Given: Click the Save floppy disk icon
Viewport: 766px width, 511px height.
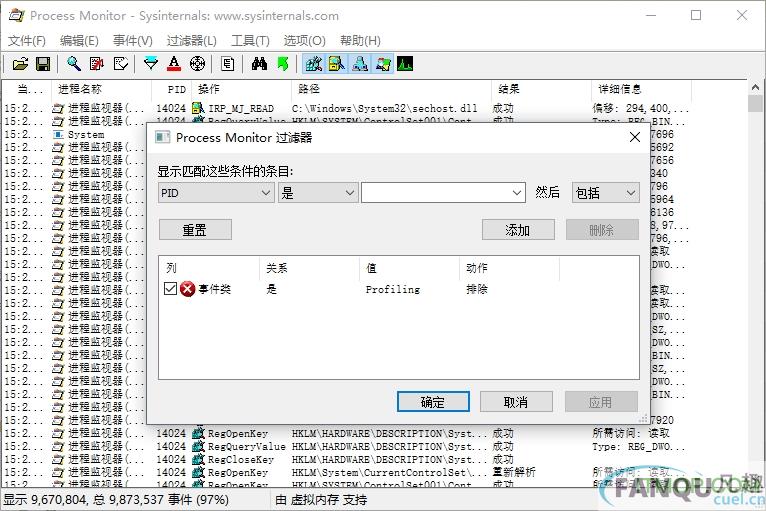Looking at the screenshot, I should pos(43,64).
